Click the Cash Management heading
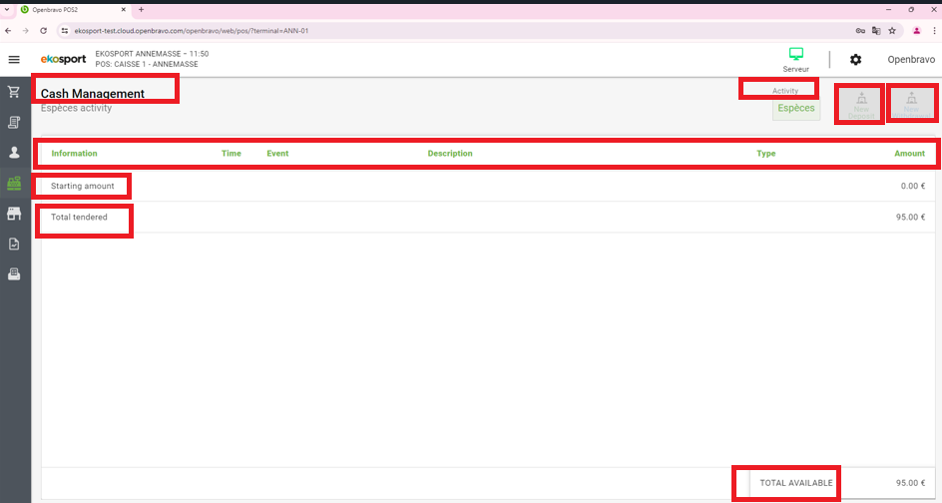The image size is (942, 503). (93, 93)
